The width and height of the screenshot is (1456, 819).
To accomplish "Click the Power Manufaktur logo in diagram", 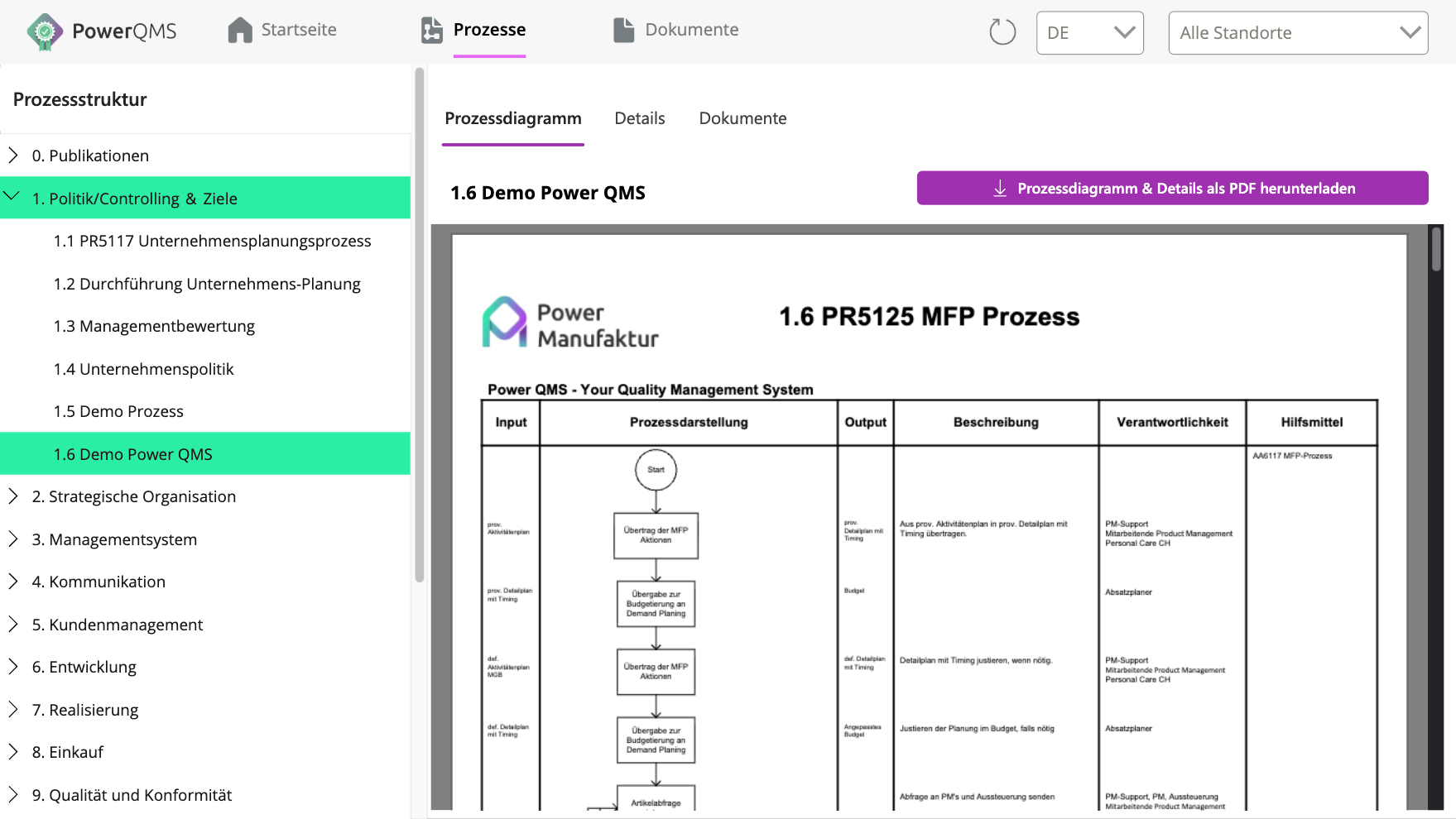I will pyautogui.click(x=571, y=323).
